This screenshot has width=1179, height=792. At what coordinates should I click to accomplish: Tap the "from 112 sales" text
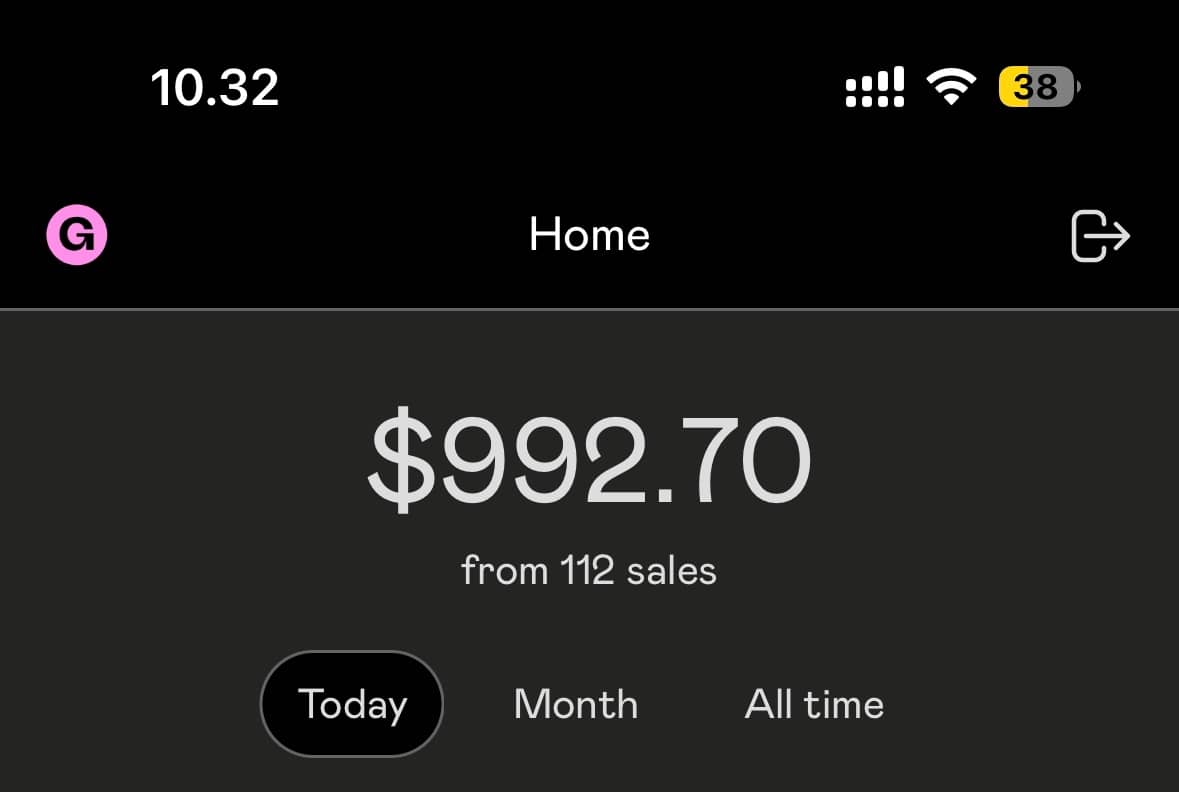(589, 571)
